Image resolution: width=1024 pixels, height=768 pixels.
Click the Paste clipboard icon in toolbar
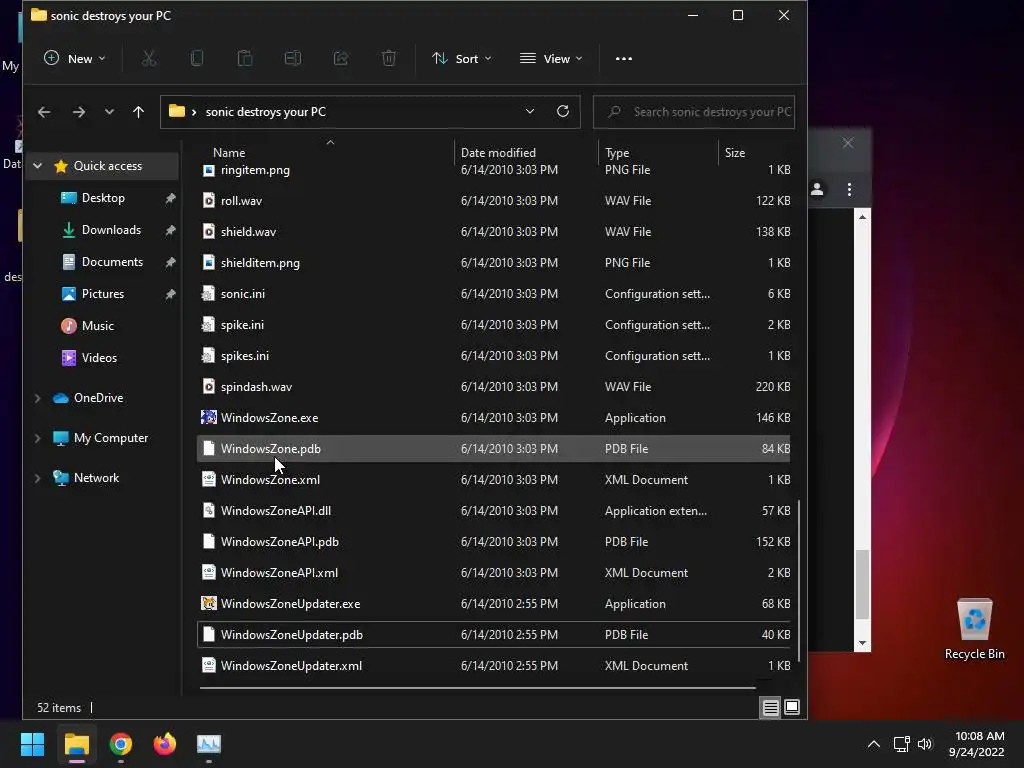coord(245,59)
